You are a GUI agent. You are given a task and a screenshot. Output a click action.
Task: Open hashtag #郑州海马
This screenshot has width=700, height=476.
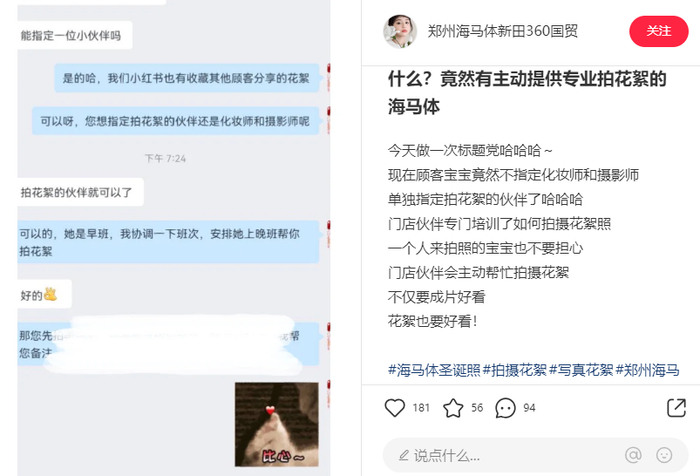click(647, 370)
